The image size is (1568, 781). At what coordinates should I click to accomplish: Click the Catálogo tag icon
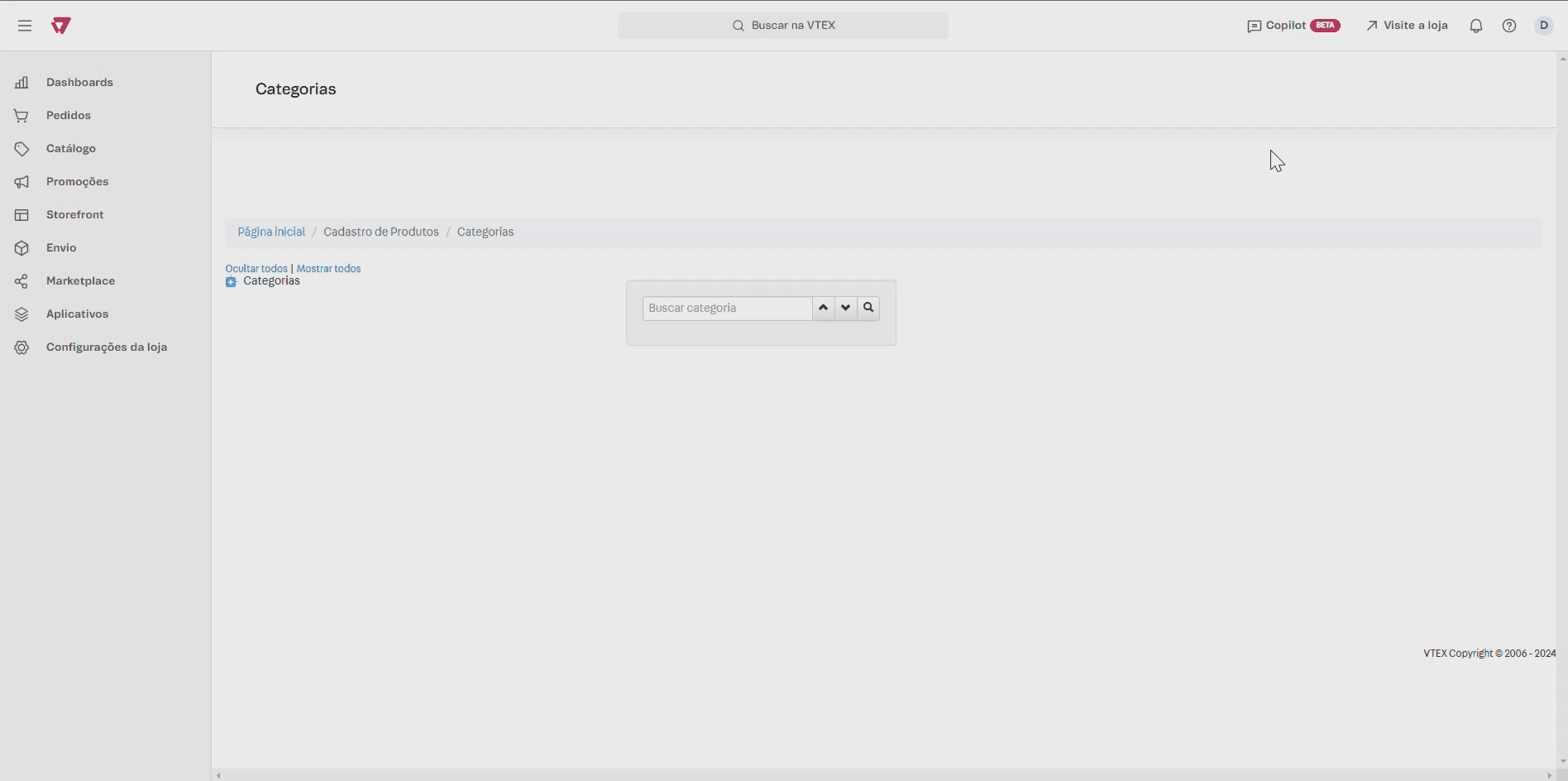(x=22, y=149)
